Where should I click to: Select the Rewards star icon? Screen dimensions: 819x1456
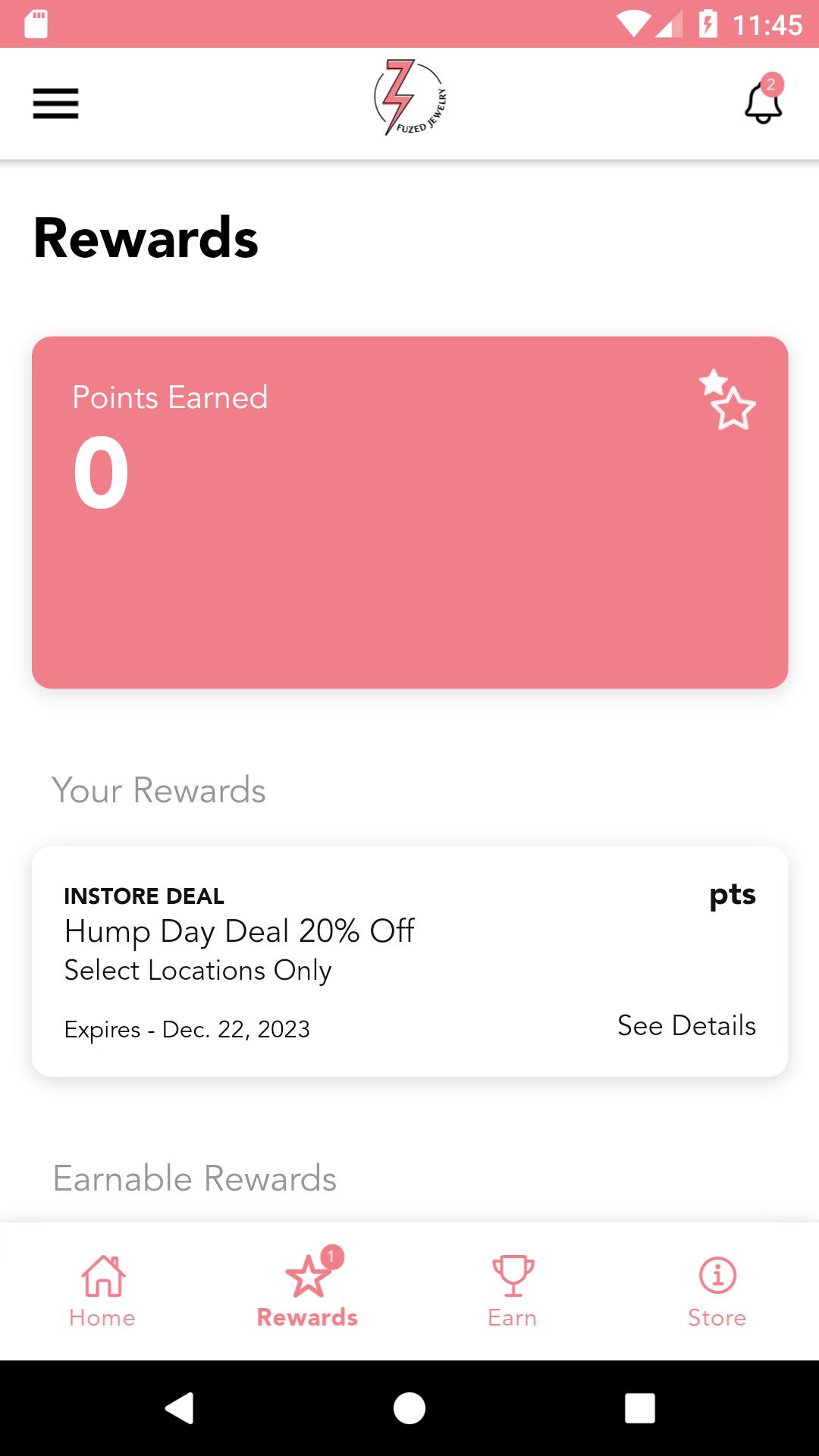[308, 1276]
